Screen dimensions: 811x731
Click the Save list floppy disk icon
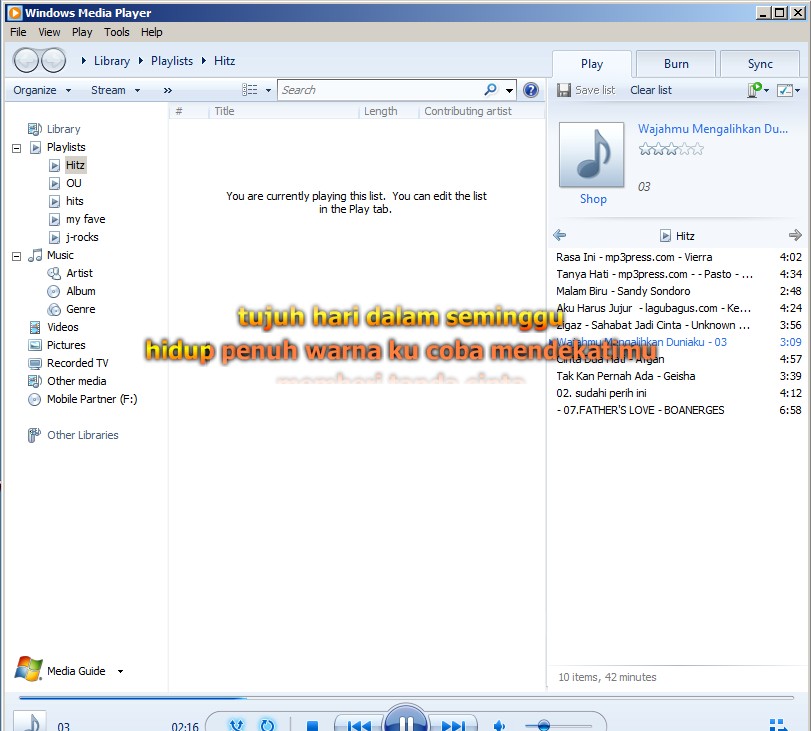pos(564,90)
